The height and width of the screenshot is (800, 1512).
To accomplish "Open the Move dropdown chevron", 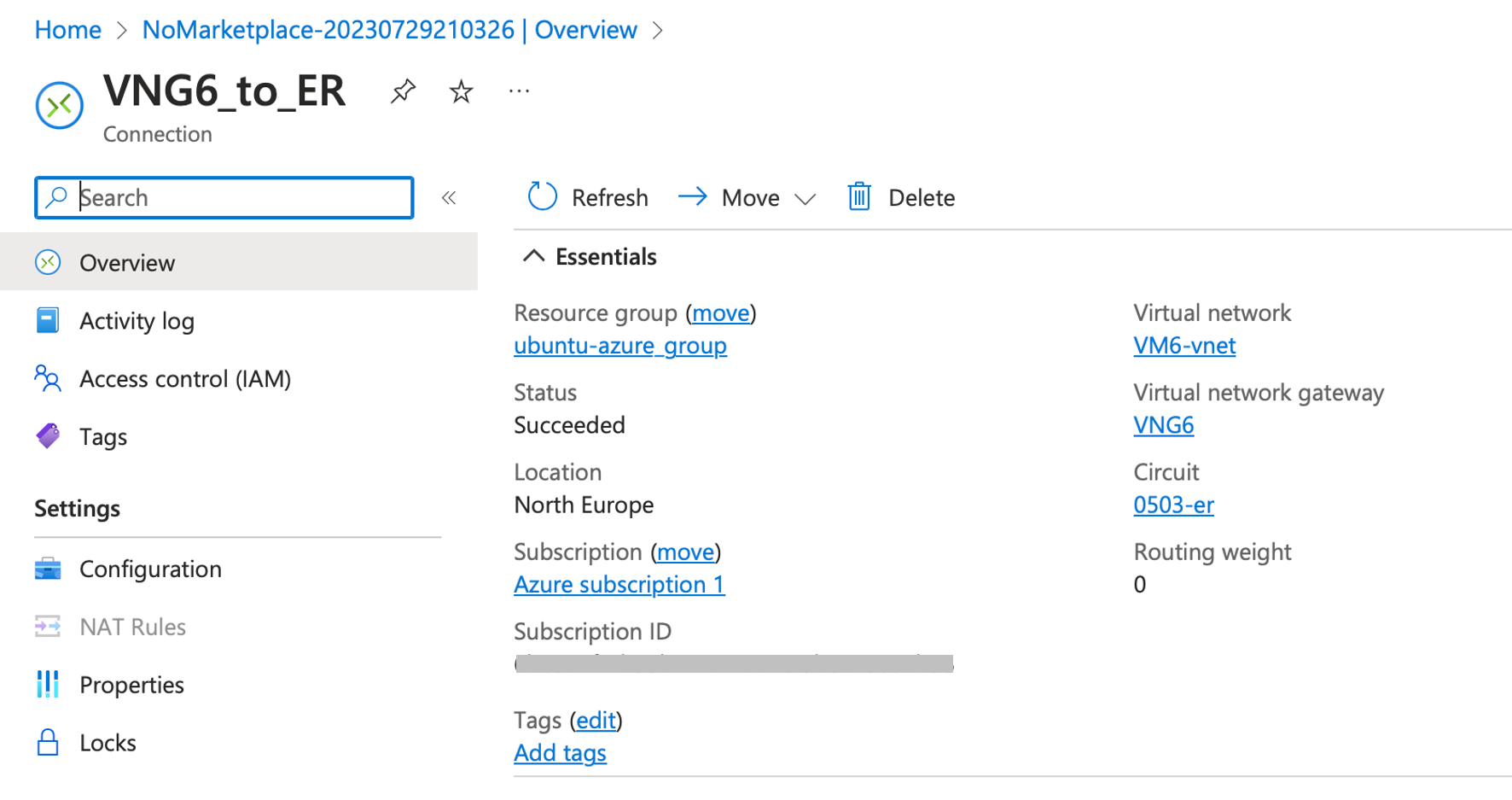I will coord(805,199).
